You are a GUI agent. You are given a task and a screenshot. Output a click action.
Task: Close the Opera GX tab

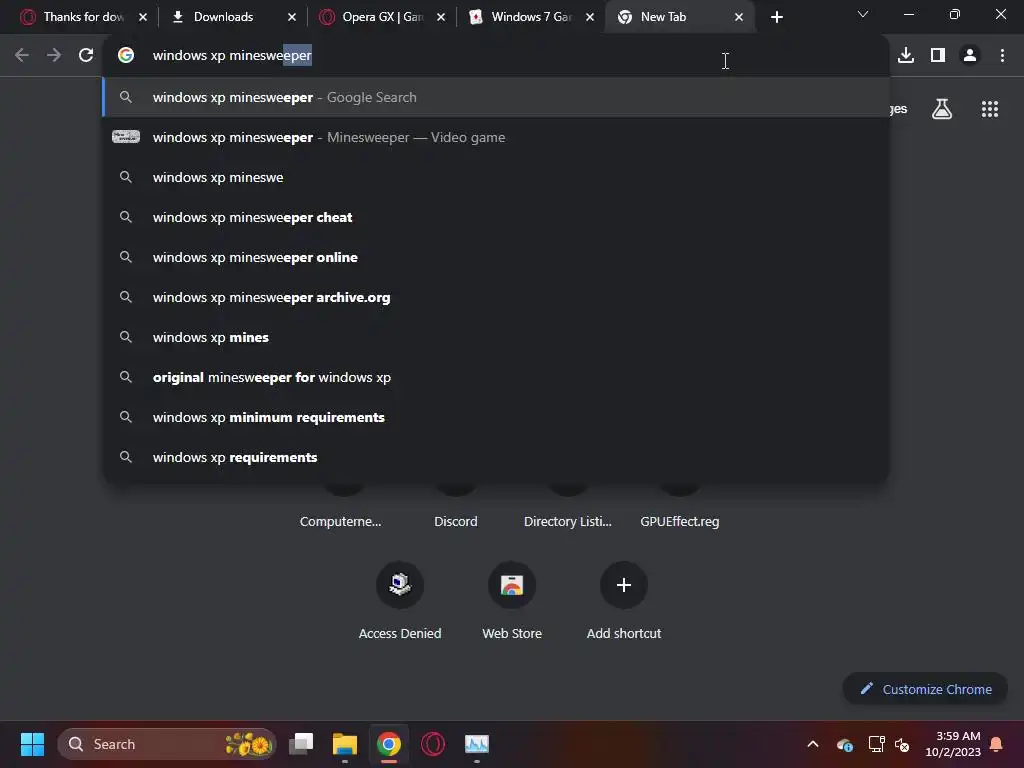[x=441, y=17]
